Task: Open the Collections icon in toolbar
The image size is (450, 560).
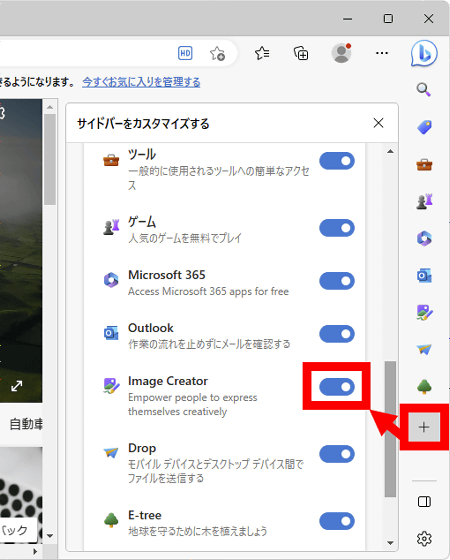Action: point(301,54)
